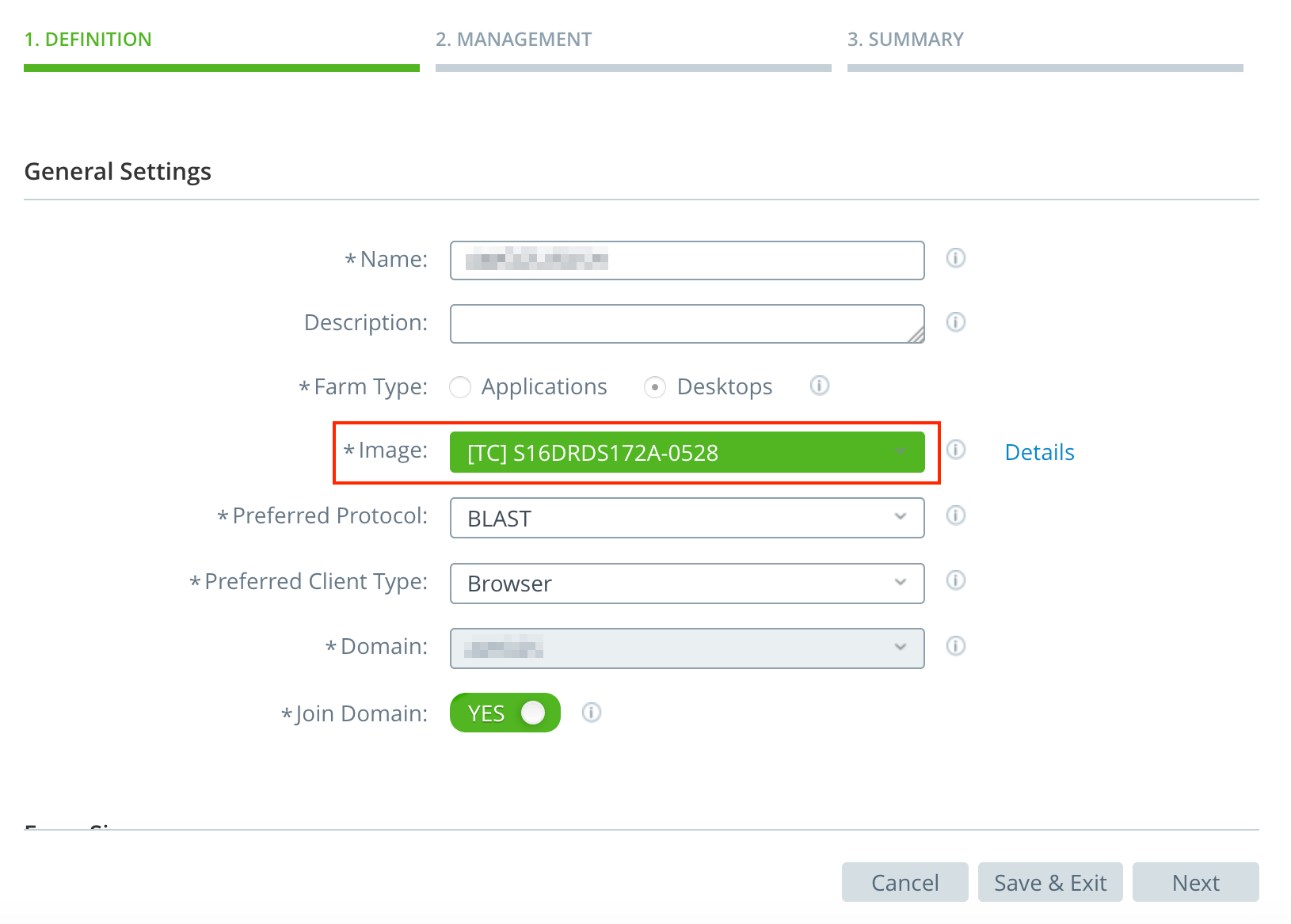Click the Save & Exit button

(x=1050, y=882)
